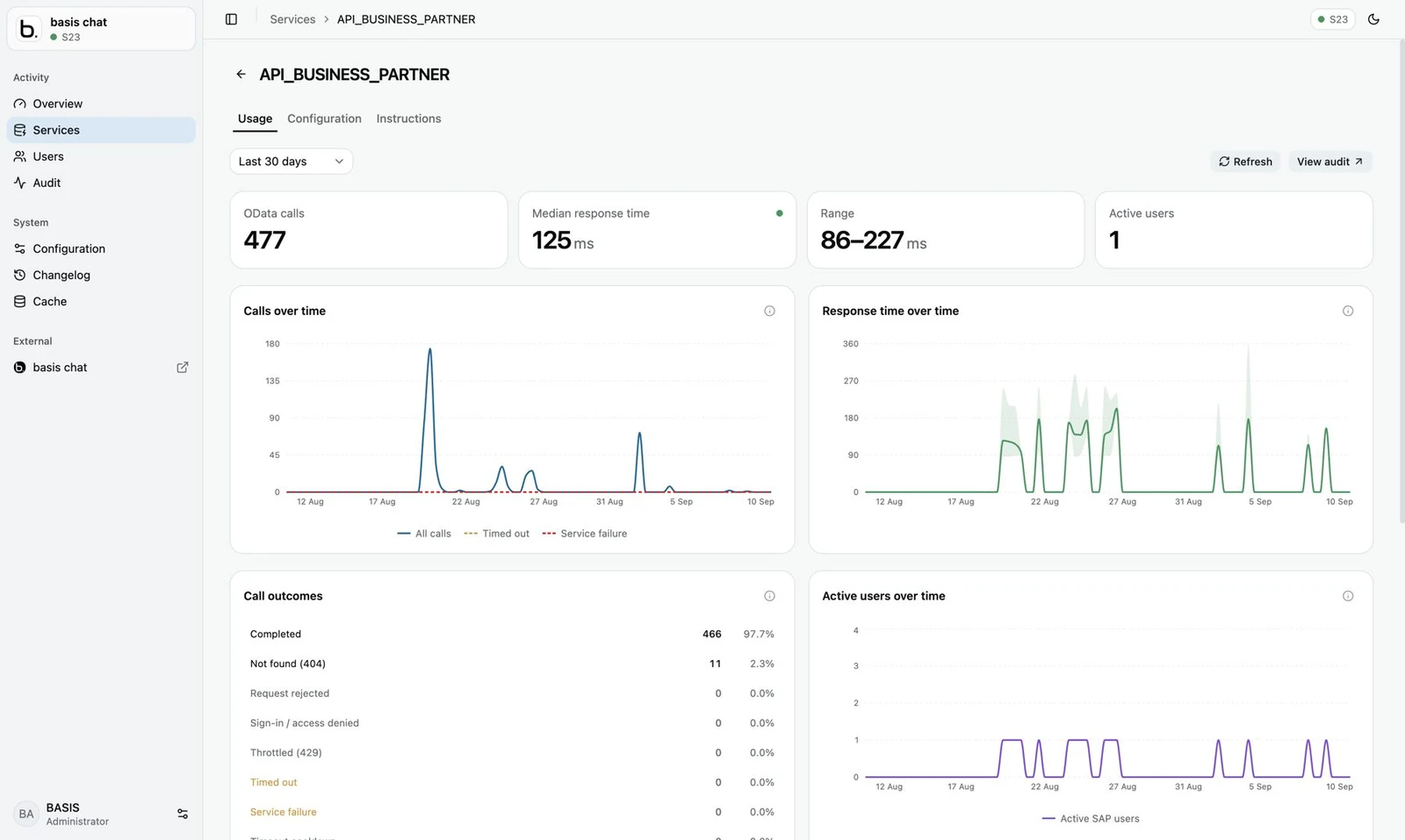Screen dimensions: 1405x840
Task: Open info icon for Calls over time
Action: 769,311
